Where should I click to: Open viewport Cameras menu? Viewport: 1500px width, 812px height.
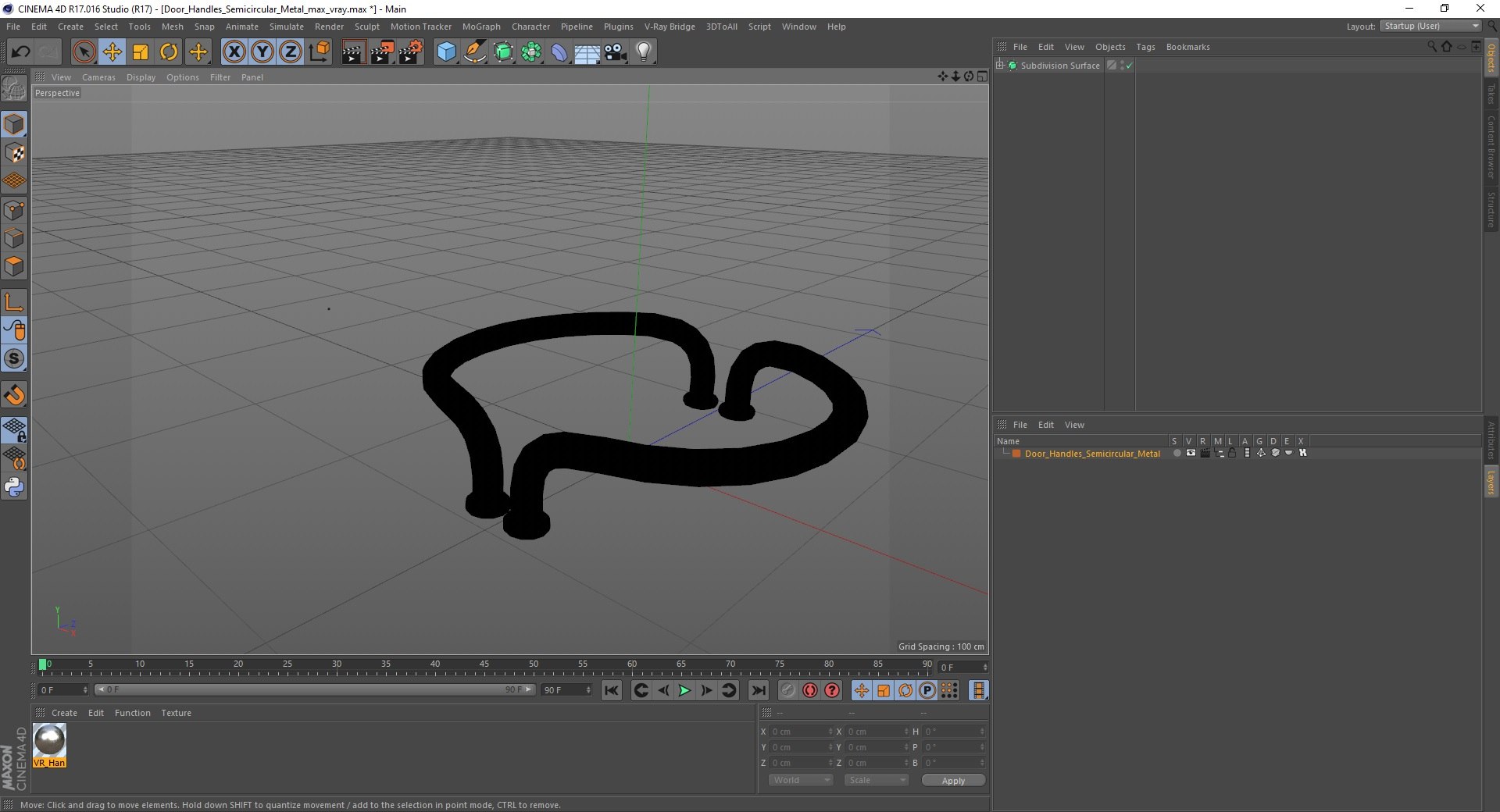coord(98,77)
